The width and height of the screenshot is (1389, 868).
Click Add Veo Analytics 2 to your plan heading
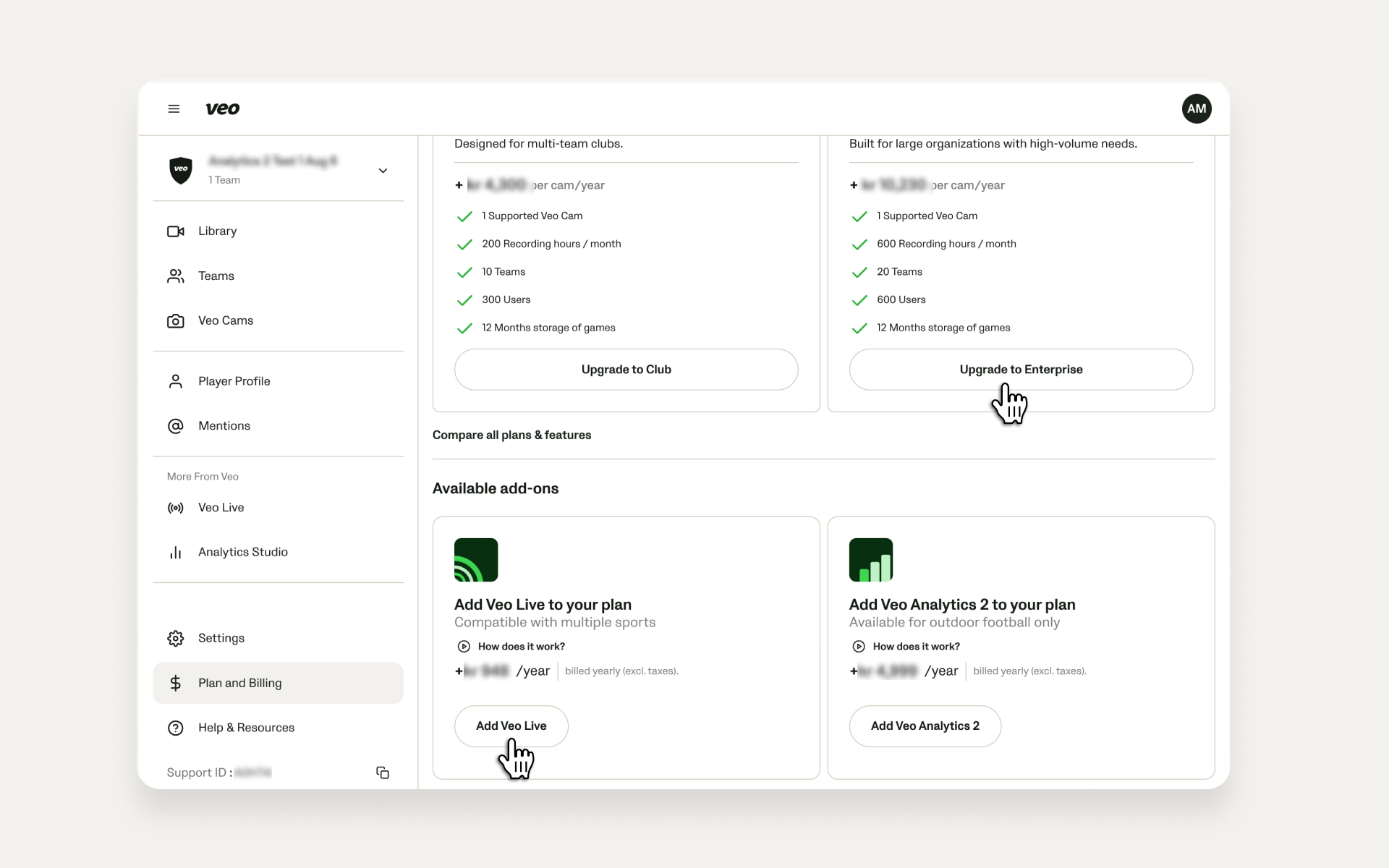click(962, 605)
